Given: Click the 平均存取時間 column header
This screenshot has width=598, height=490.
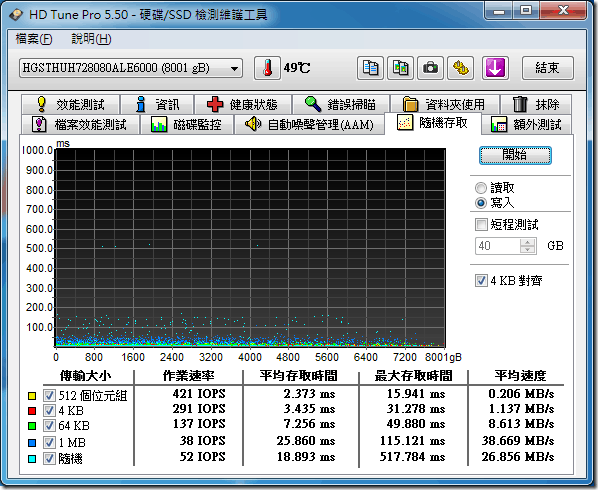Looking at the screenshot, I should (299, 376).
